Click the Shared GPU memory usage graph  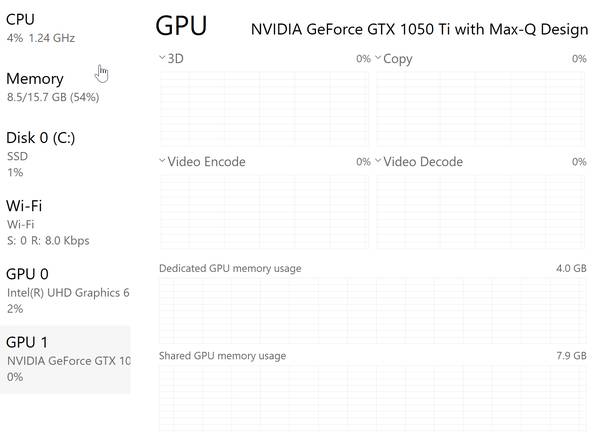[x=372, y=397]
